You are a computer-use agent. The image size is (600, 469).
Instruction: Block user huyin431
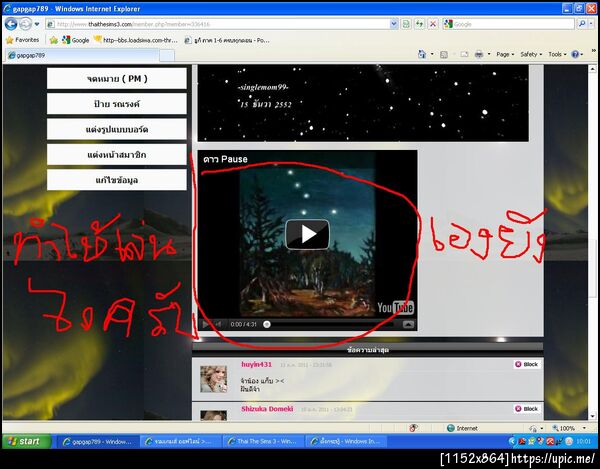click(x=527, y=364)
